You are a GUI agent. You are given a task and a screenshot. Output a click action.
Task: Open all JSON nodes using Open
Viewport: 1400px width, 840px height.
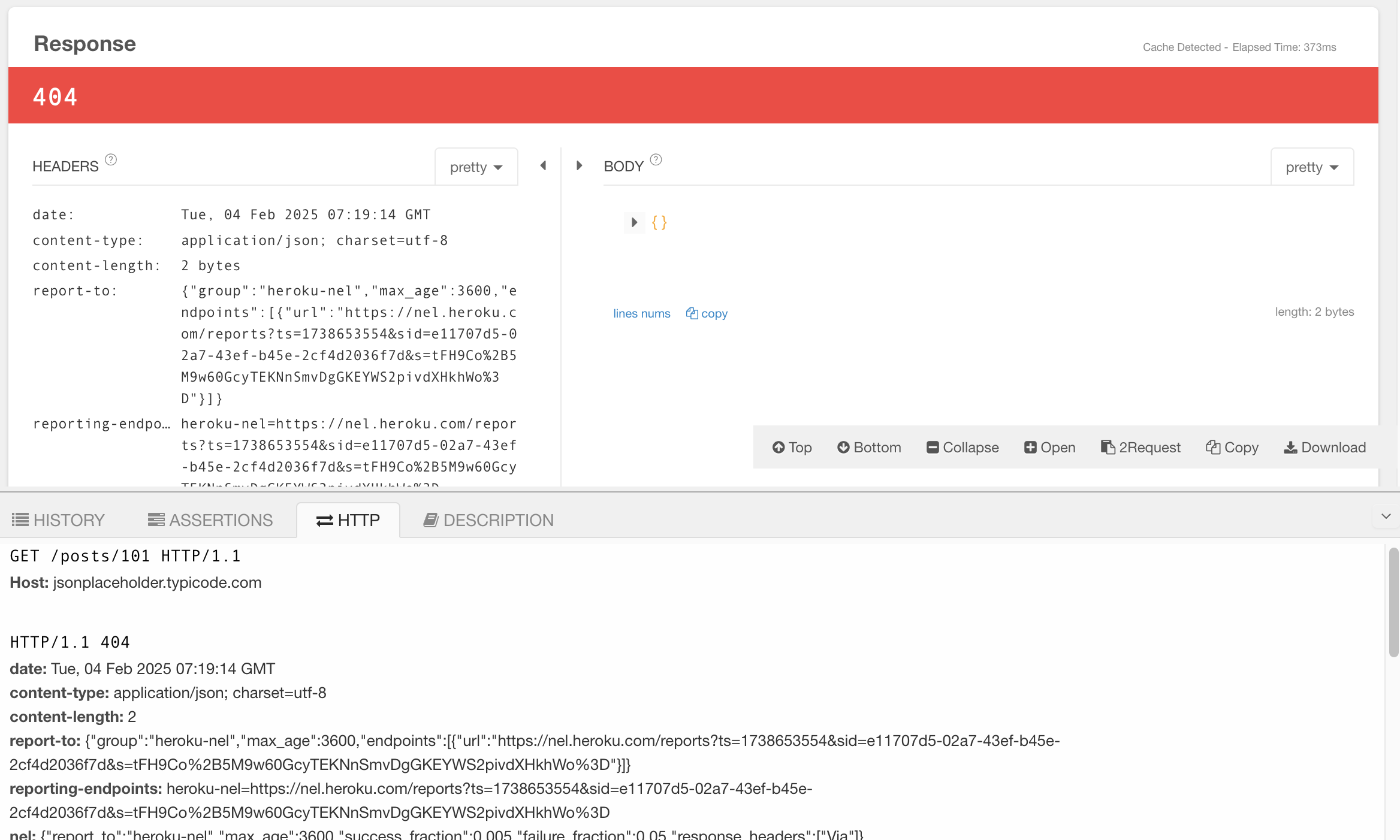click(x=1049, y=448)
